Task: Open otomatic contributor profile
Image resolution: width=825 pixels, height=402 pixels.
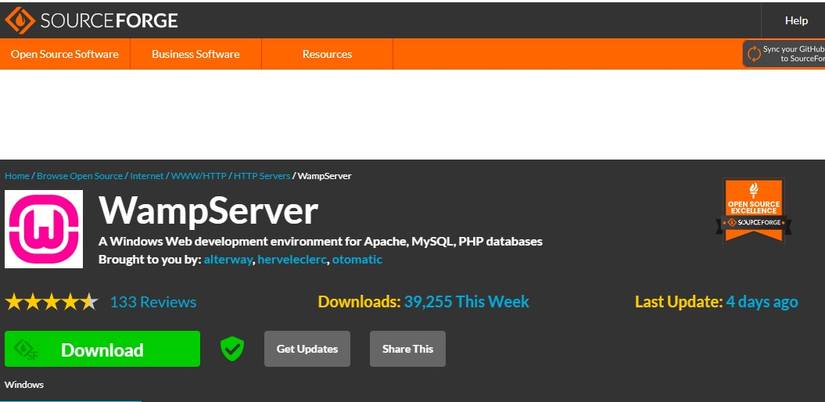Action: click(357, 259)
